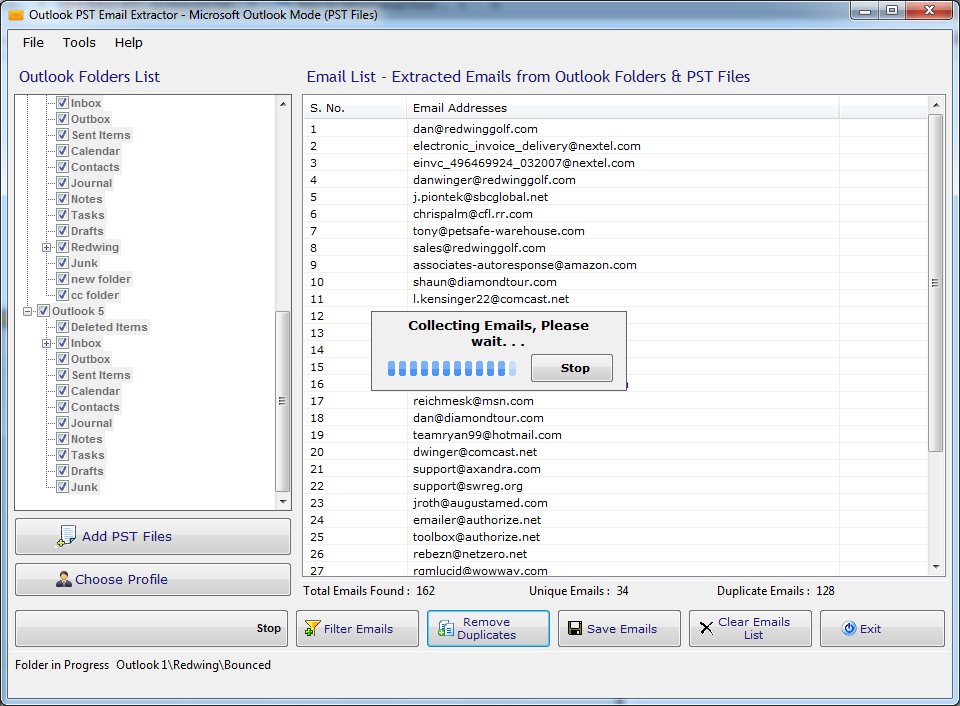This screenshot has height=706, width=960.
Task: Select email reichmesk@msn.com
Action: tap(473, 400)
